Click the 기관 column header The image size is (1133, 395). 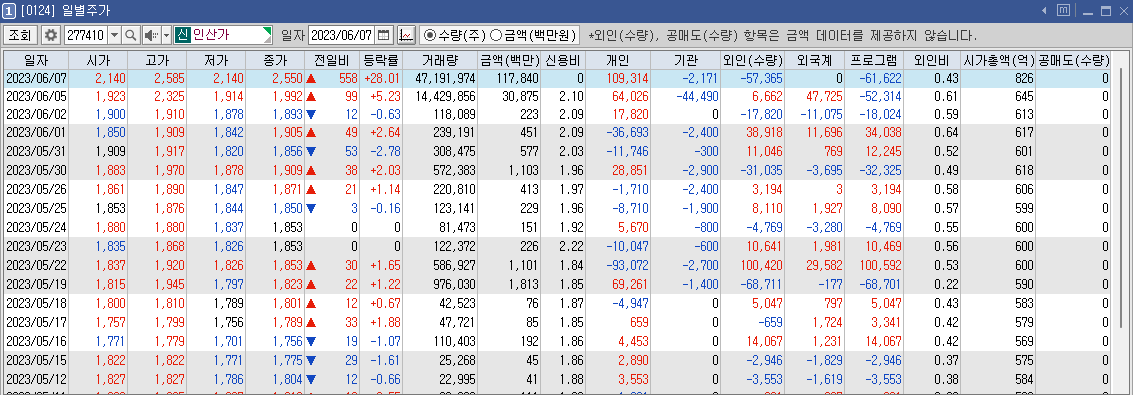686,61
